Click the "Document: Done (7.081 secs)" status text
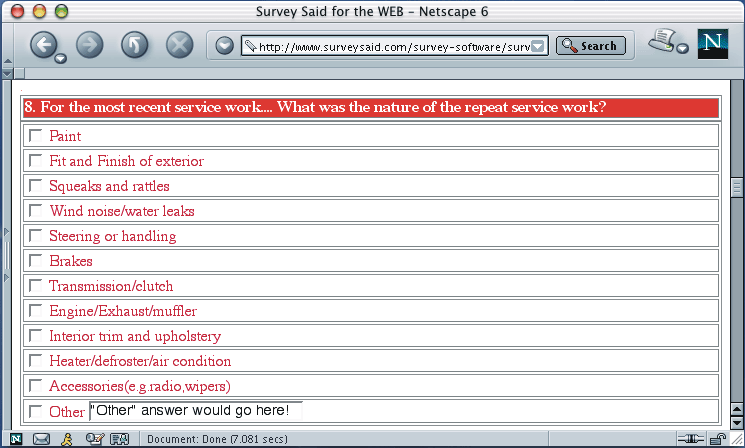 click(217, 439)
